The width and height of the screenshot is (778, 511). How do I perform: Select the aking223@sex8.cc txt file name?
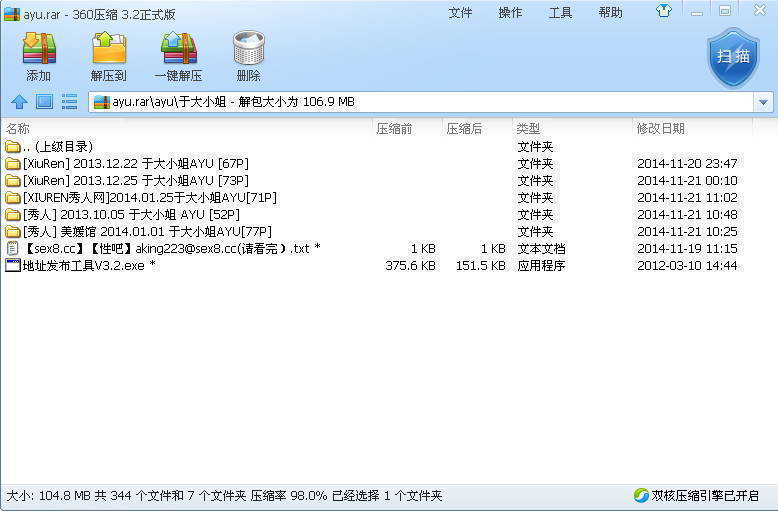[x=172, y=249]
